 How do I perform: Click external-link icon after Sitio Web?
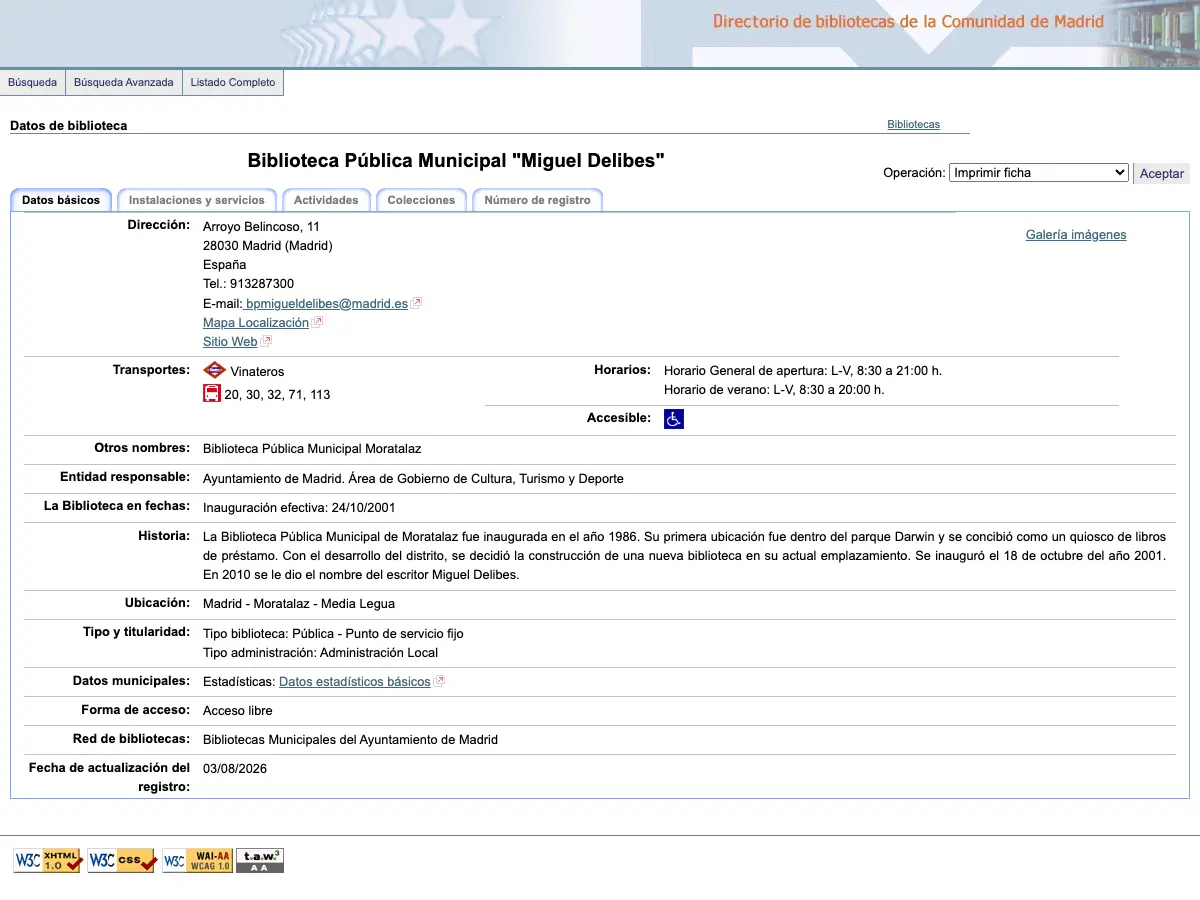tap(267, 341)
